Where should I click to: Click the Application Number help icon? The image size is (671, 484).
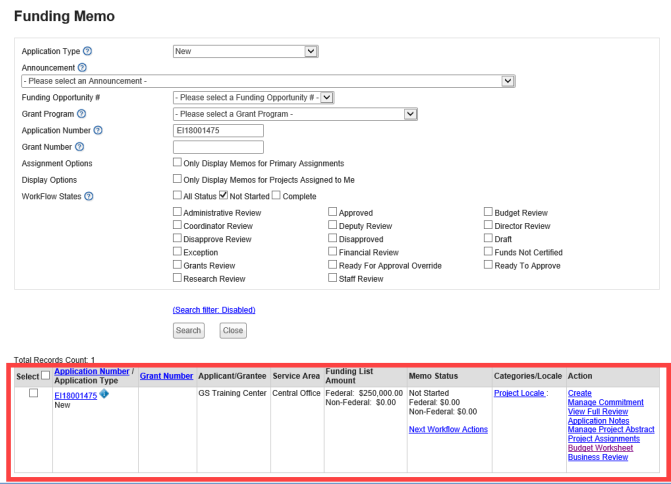pos(98,131)
